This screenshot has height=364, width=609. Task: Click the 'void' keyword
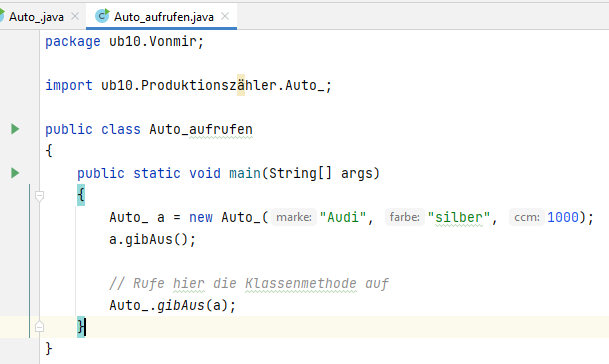point(205,173)
